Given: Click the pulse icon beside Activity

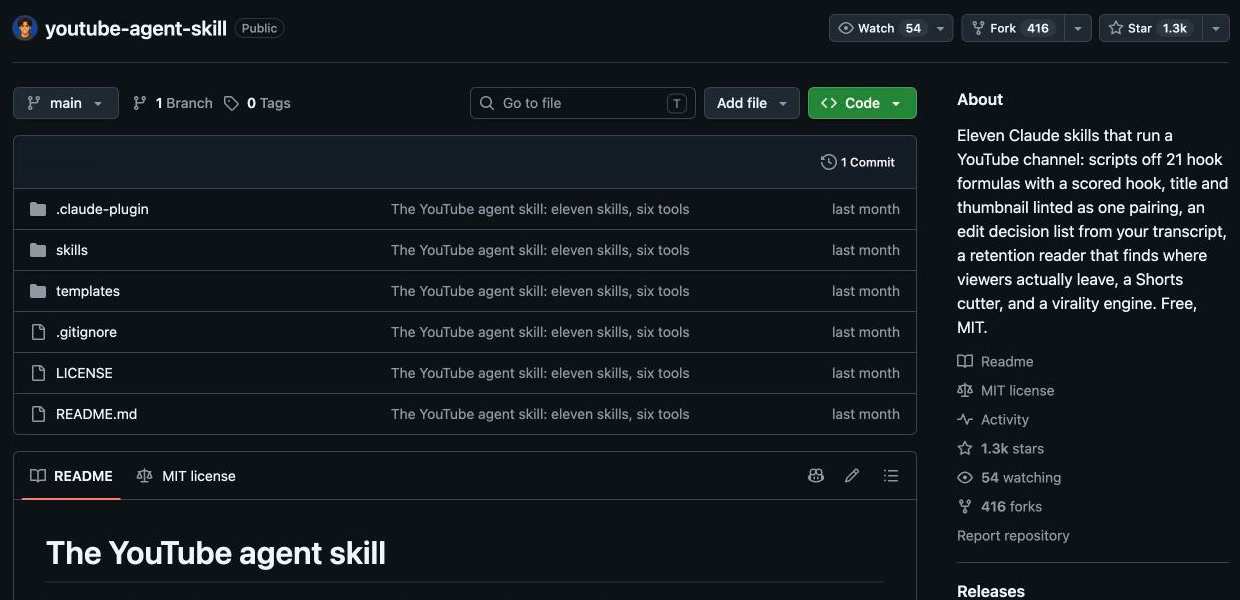Looking at the screenshot, I should point(965,420).
